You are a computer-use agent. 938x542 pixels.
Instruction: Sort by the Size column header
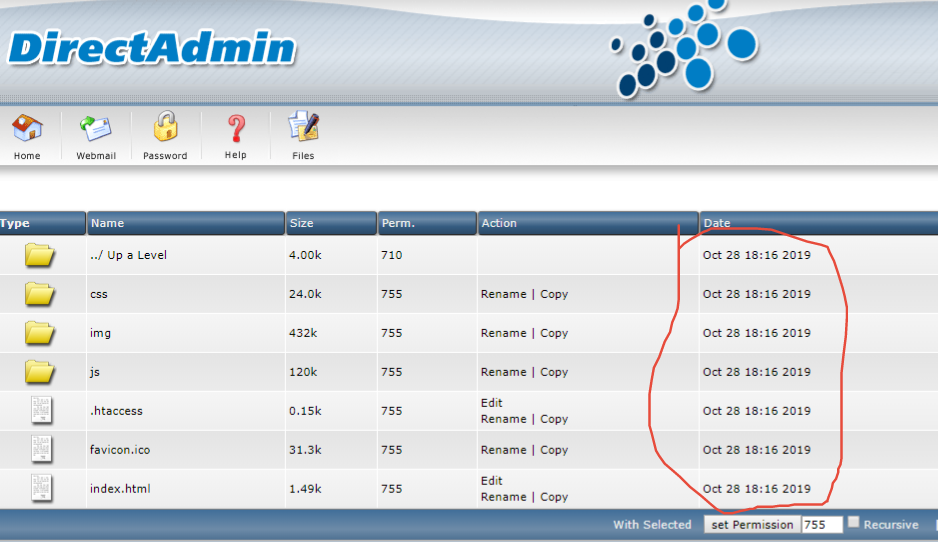point(331,223)
